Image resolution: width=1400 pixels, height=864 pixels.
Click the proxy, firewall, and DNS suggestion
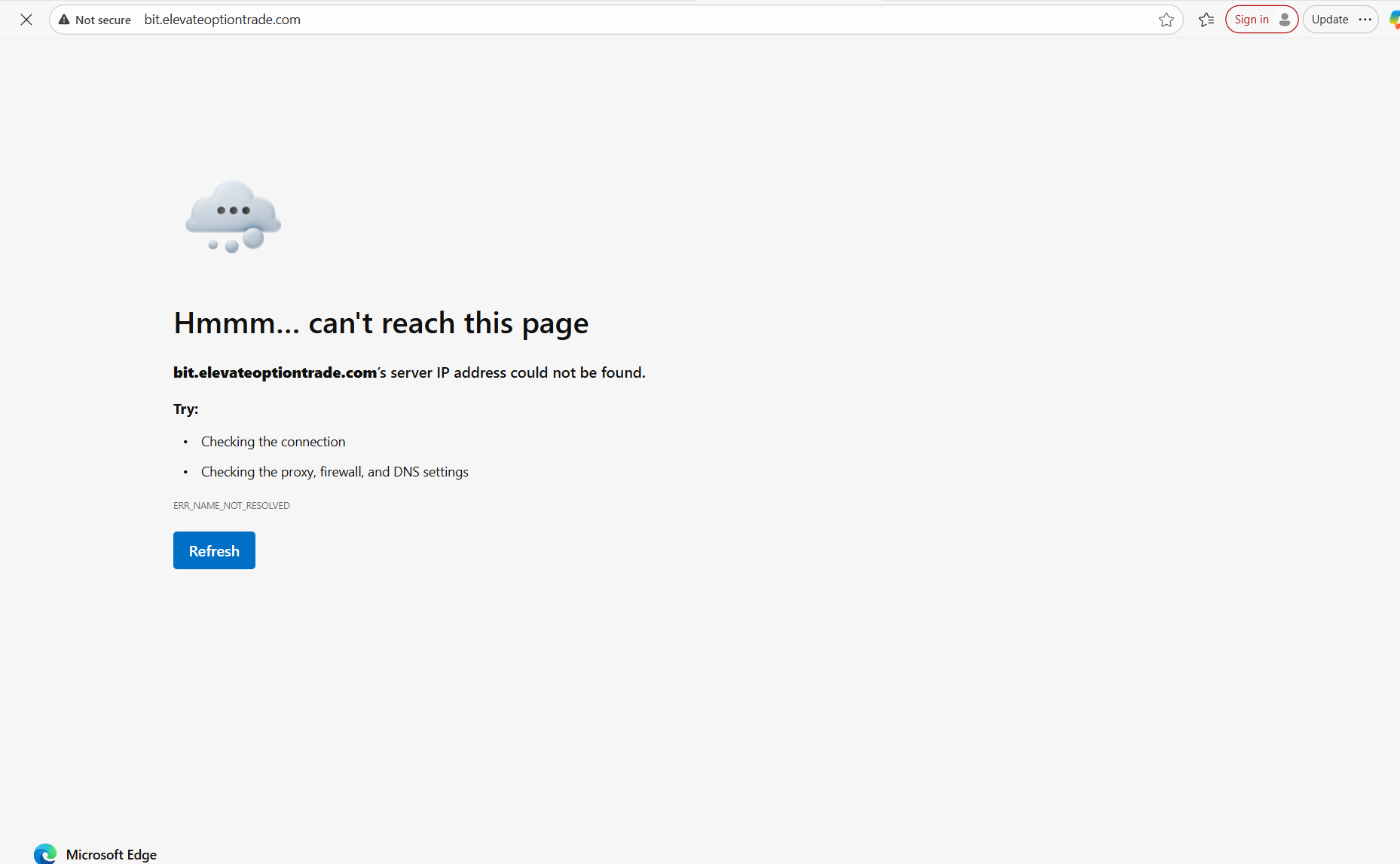coord(335,472)
